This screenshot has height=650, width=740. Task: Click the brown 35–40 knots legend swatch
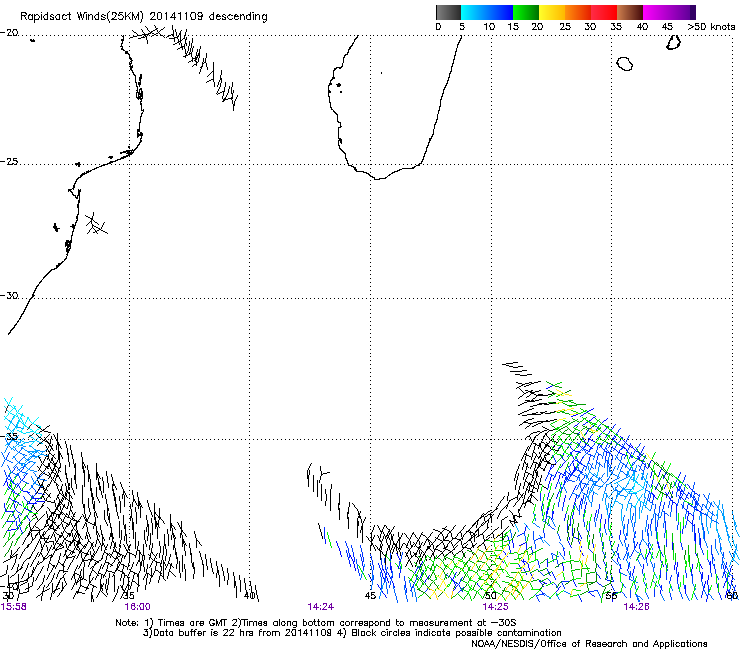pos(630,12)
